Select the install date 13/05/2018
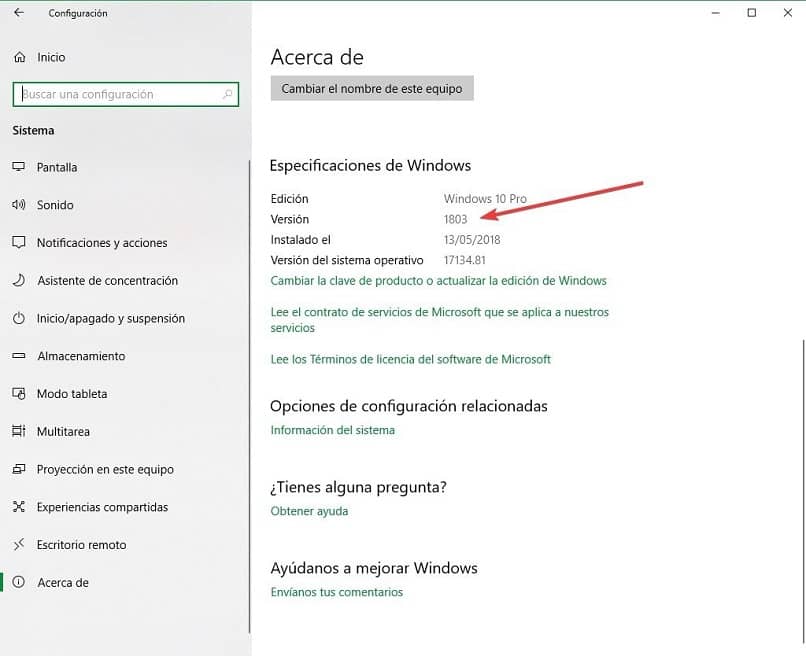The image size is (806, 656). pyautogui.click(x=472, y=240)
